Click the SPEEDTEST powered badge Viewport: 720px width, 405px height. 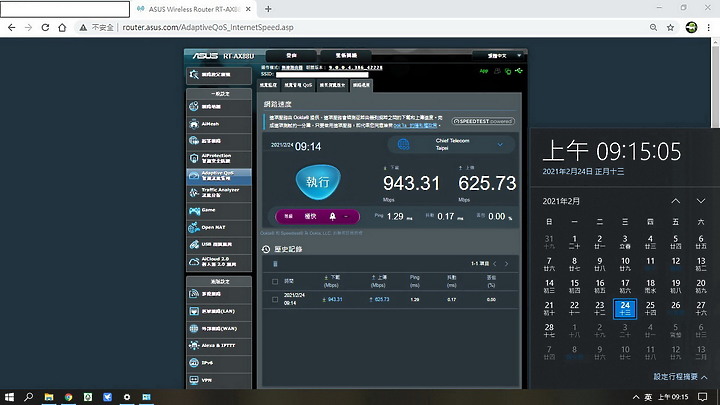pyautogui.click(x=483, y=121)
